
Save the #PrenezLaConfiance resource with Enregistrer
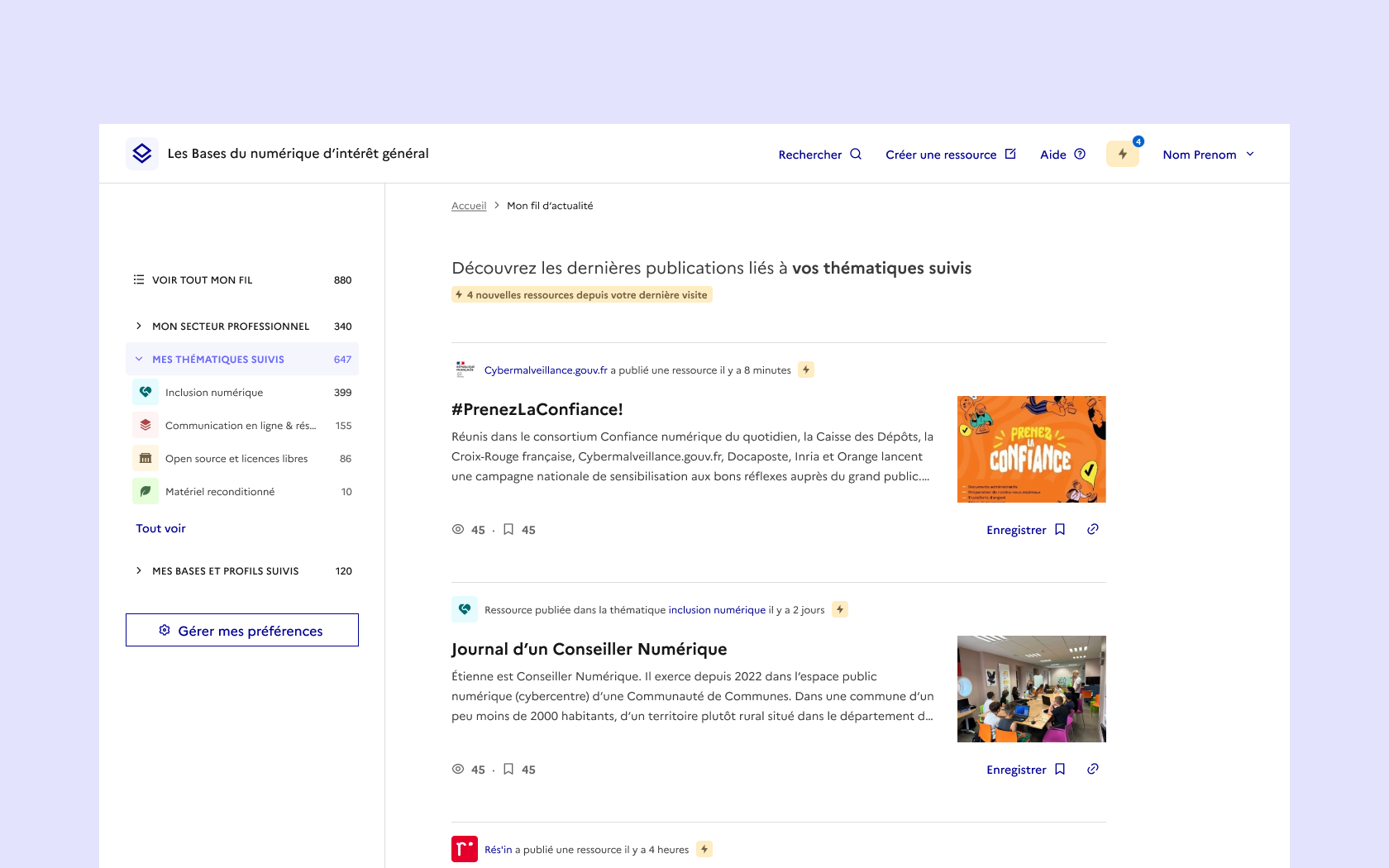click(1025, 530)
